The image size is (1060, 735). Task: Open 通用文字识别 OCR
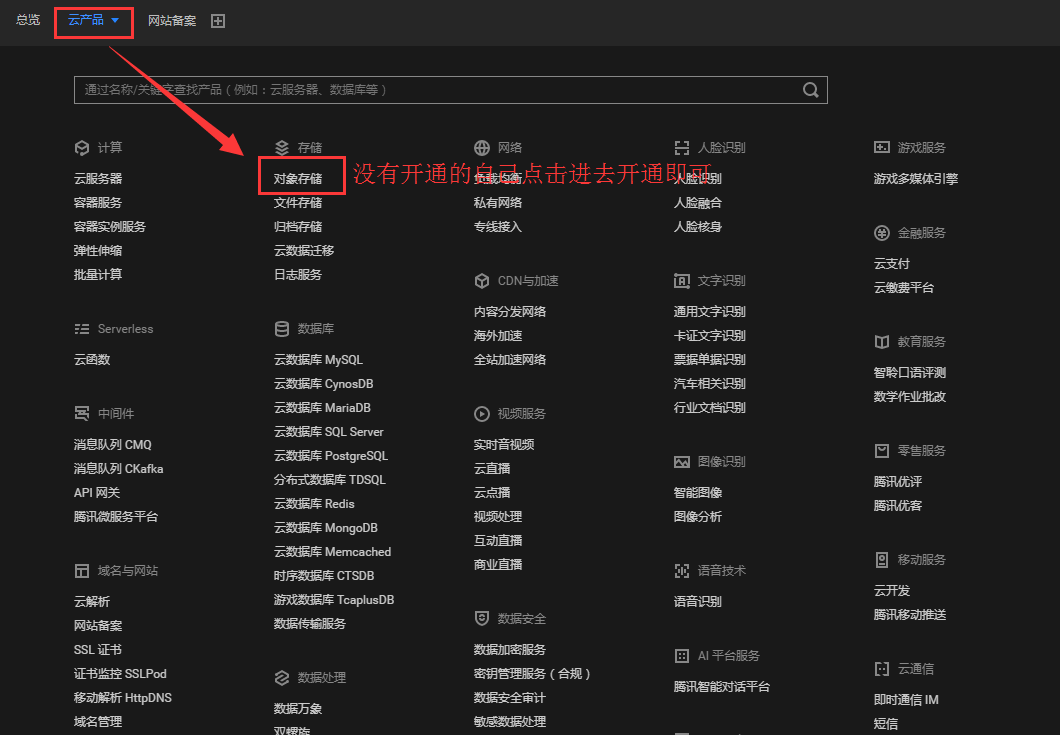[x=710, y=312]
